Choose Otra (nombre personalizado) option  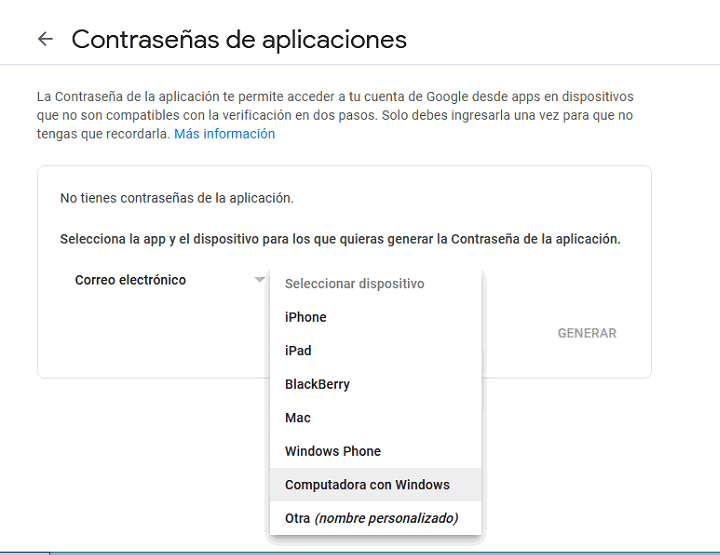point(371,518)
